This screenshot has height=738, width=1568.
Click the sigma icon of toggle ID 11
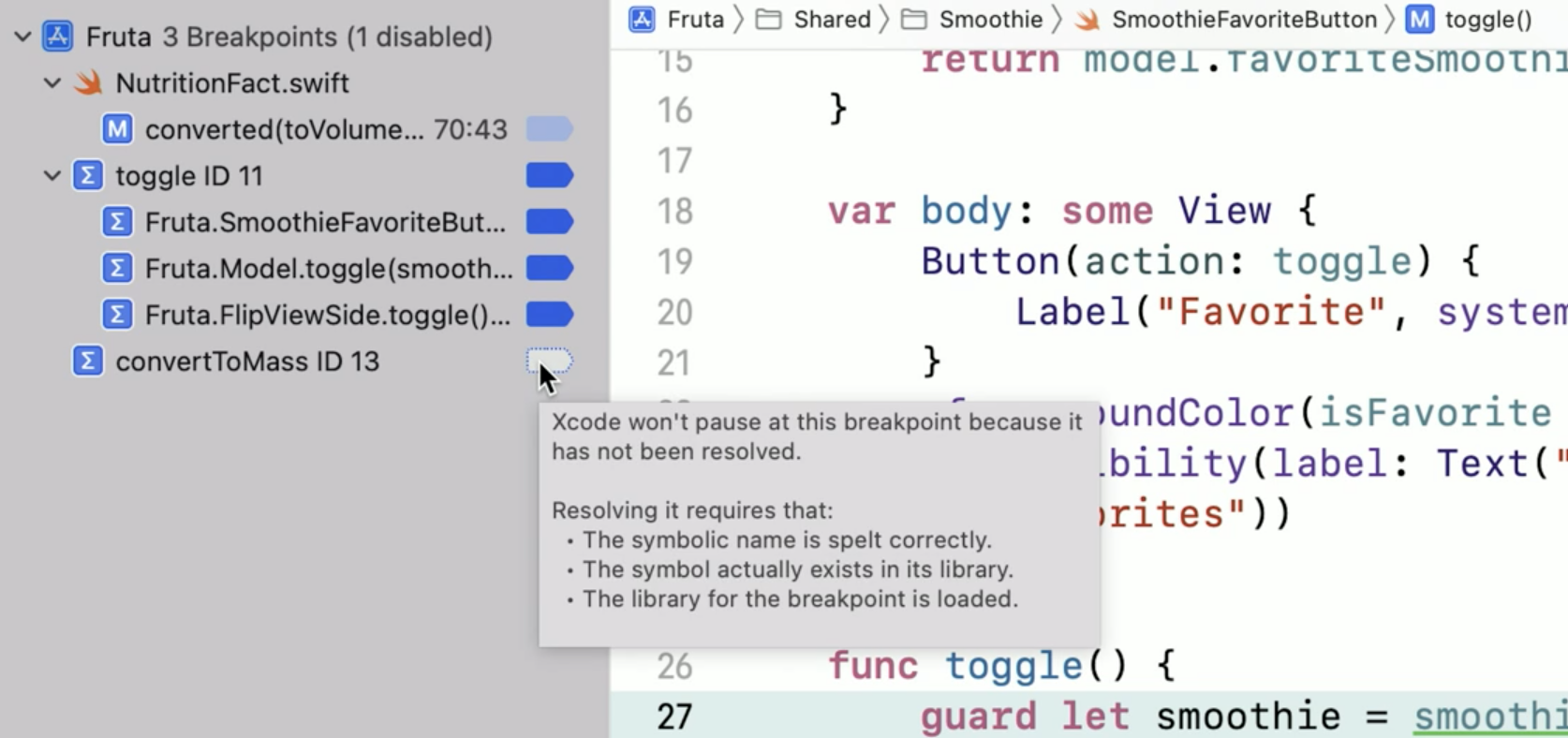tap(87, 175)
